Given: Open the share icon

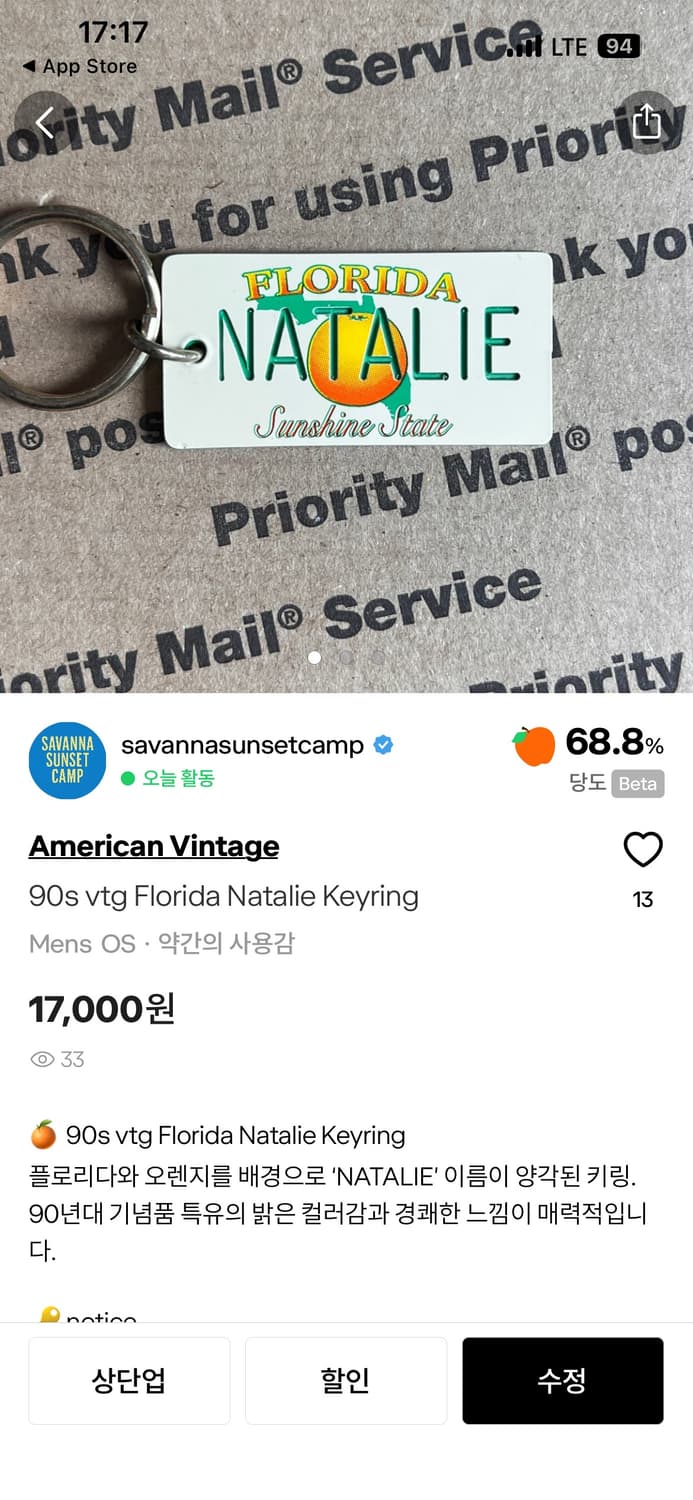Looking at the screenshot, I should point(647,122).
